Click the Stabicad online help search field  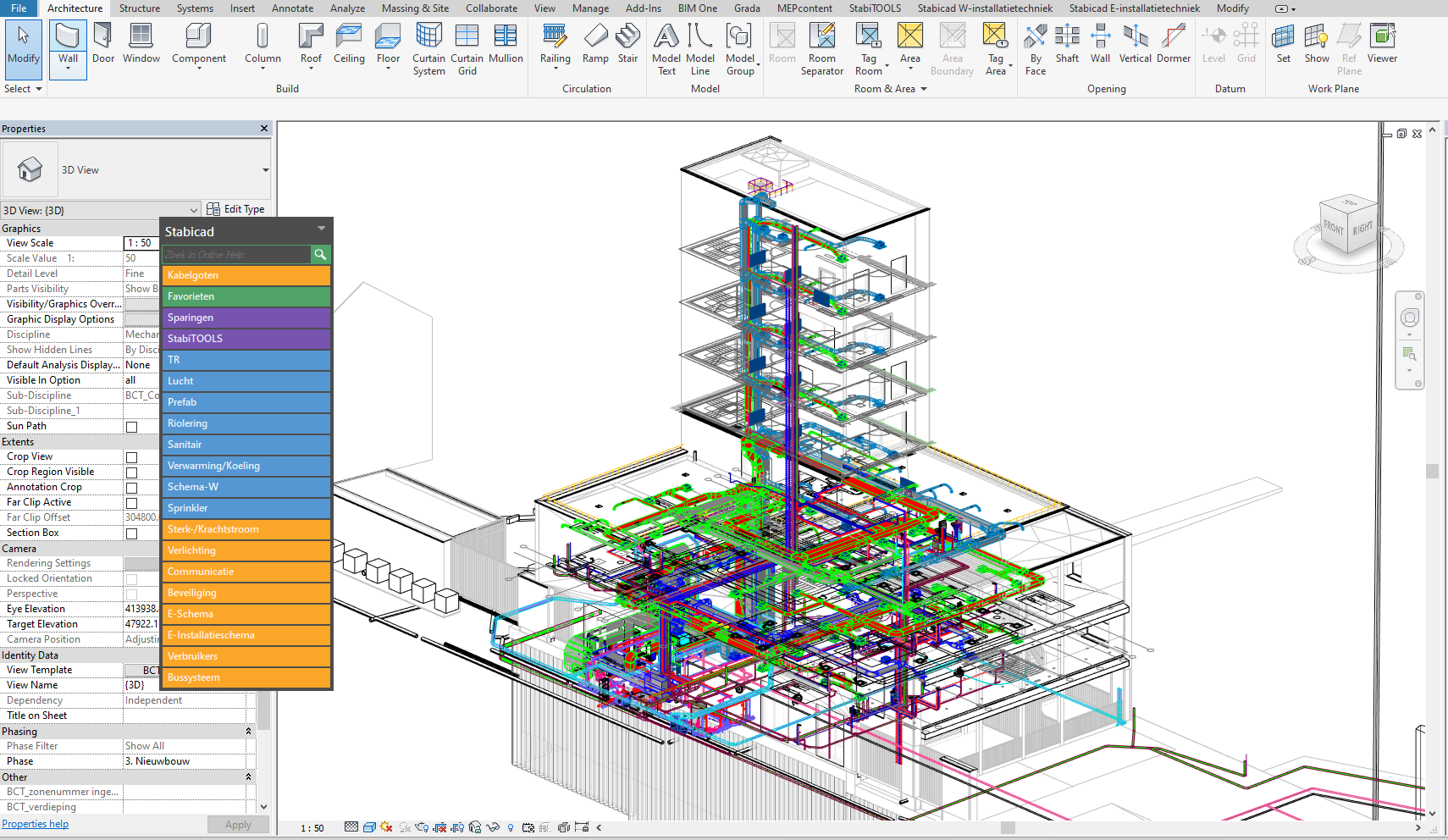tap(236, 254)
